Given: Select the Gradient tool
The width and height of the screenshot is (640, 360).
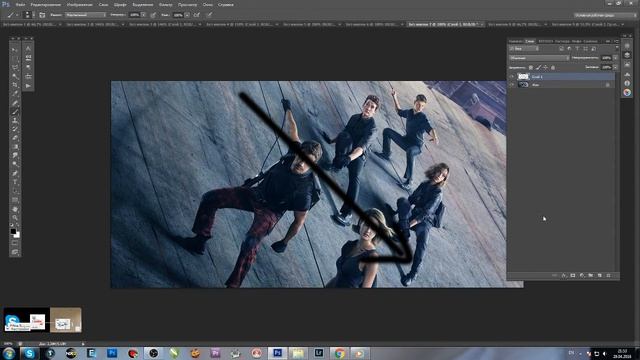Looking at the screenshot, I should [15, 147].
